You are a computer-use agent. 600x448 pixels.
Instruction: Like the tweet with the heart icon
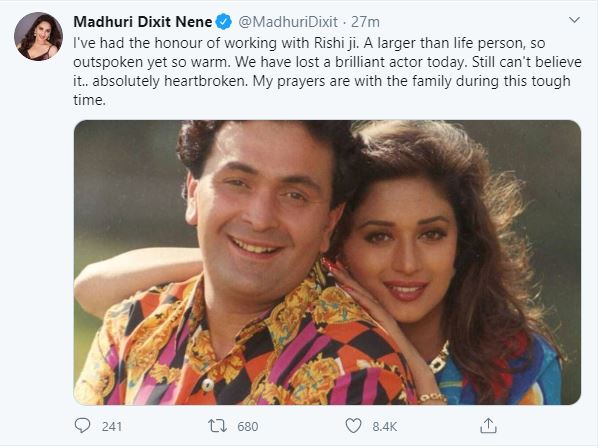pyautogui.click(x=353, y=426)
